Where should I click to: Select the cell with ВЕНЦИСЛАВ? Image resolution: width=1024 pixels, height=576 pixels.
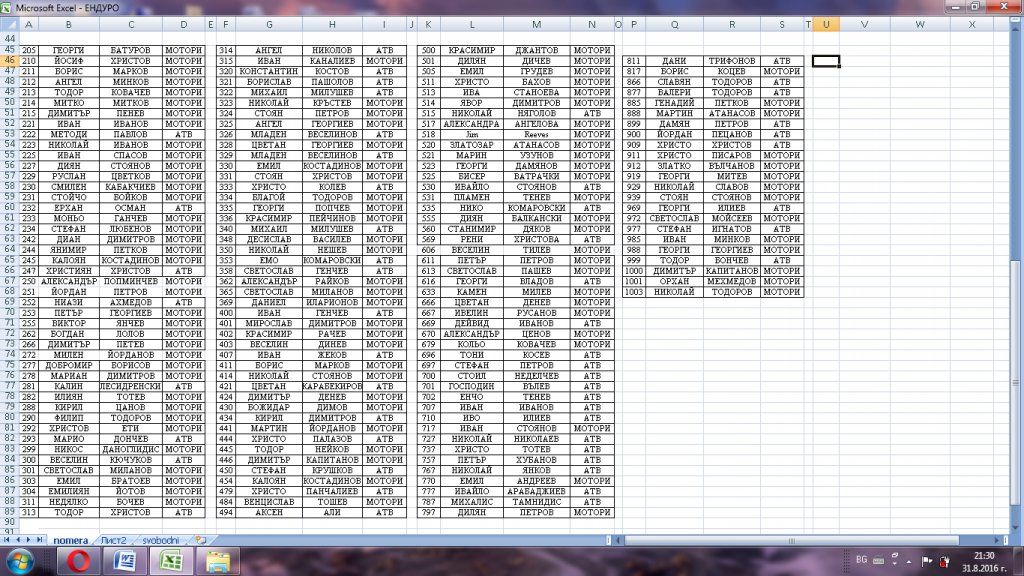click(268, 502)
